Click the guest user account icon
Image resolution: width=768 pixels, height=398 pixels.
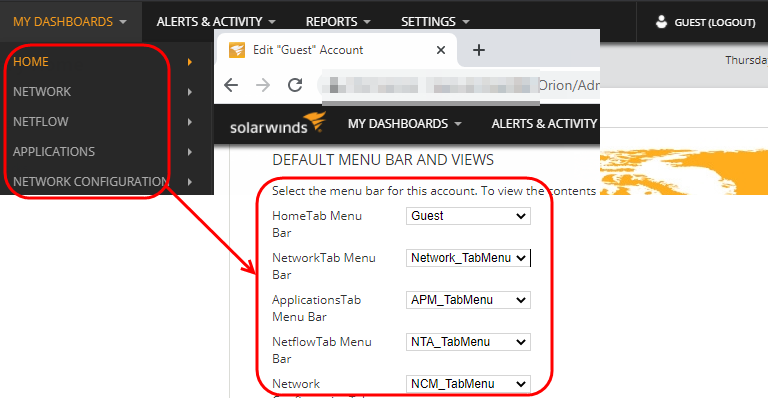pos(661,22)
